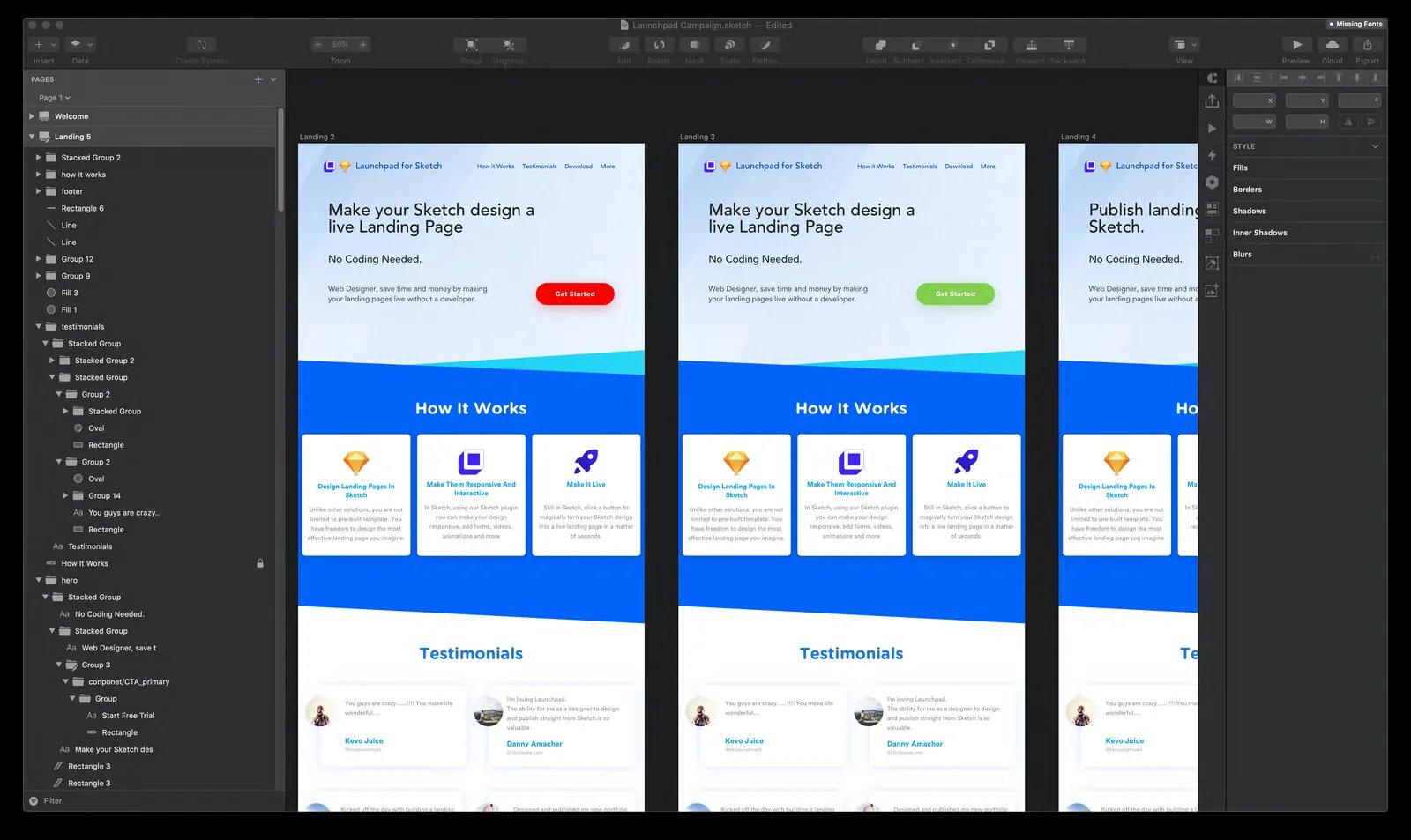This screenshot has width=1411, height=840.
Task: Click the Export toolbar icon
Action: 1368,44
